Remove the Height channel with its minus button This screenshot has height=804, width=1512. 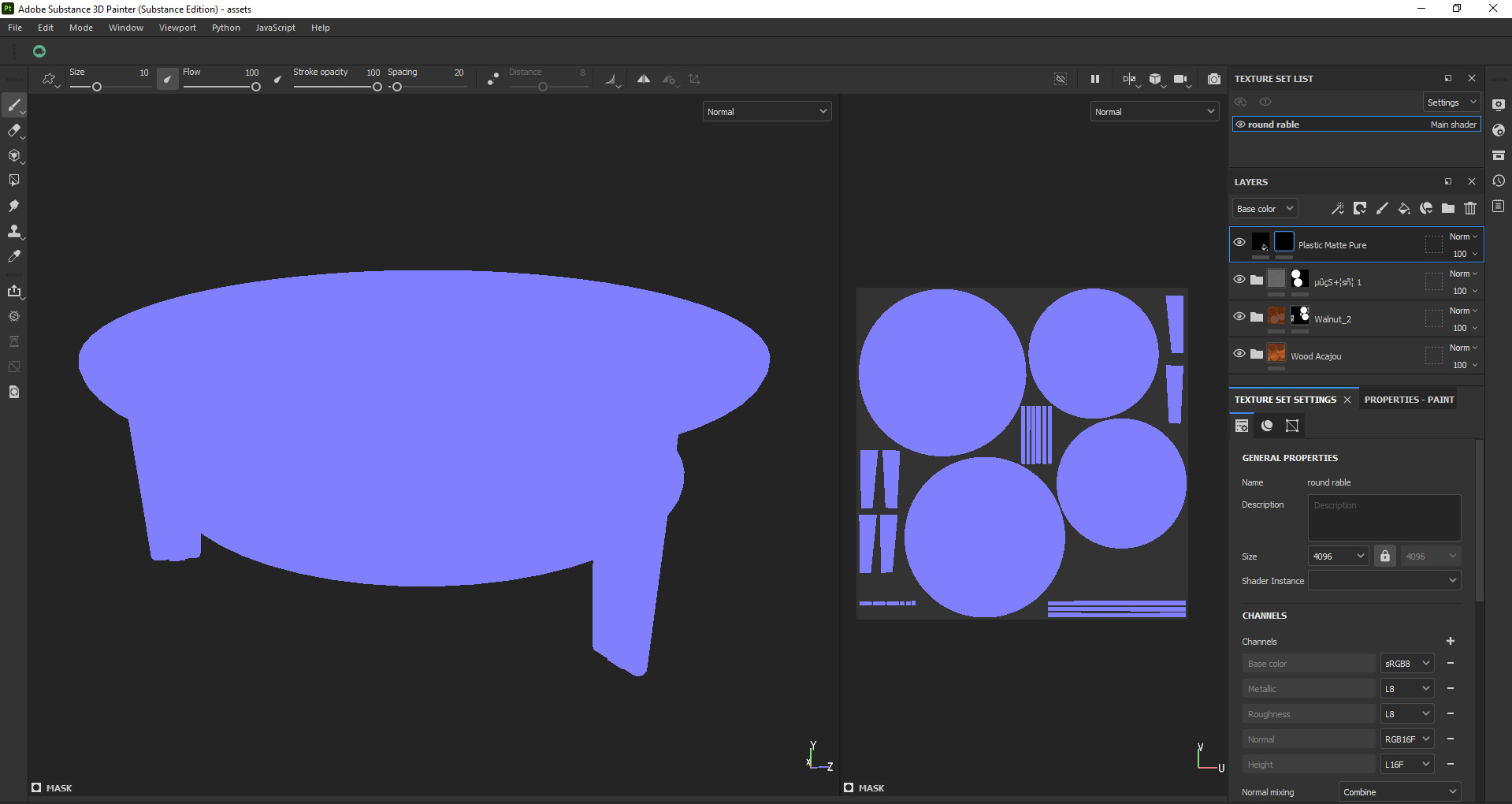[x=1451, y=765]
